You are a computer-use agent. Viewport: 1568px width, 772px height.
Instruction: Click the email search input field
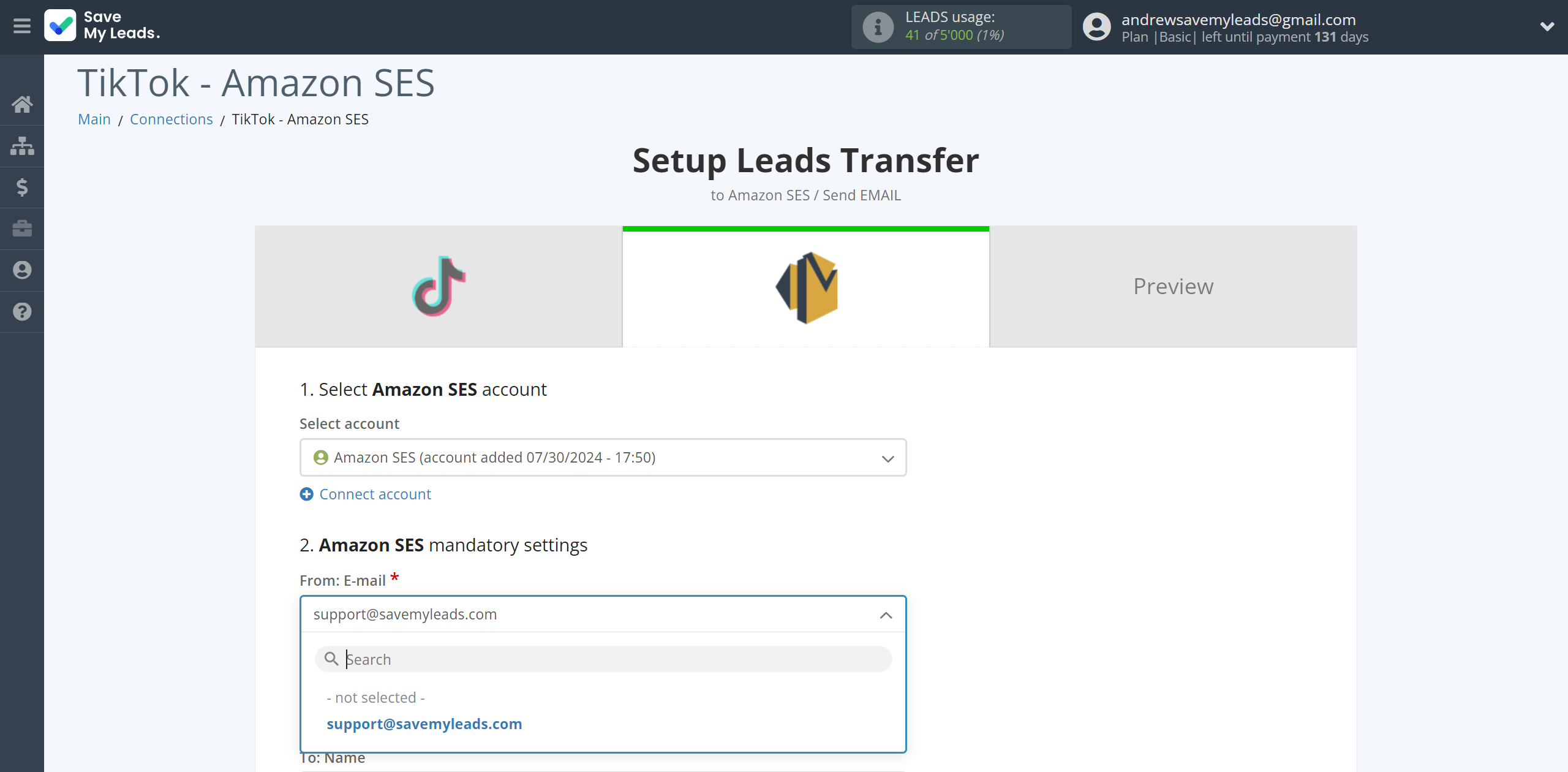click(603, 659)
